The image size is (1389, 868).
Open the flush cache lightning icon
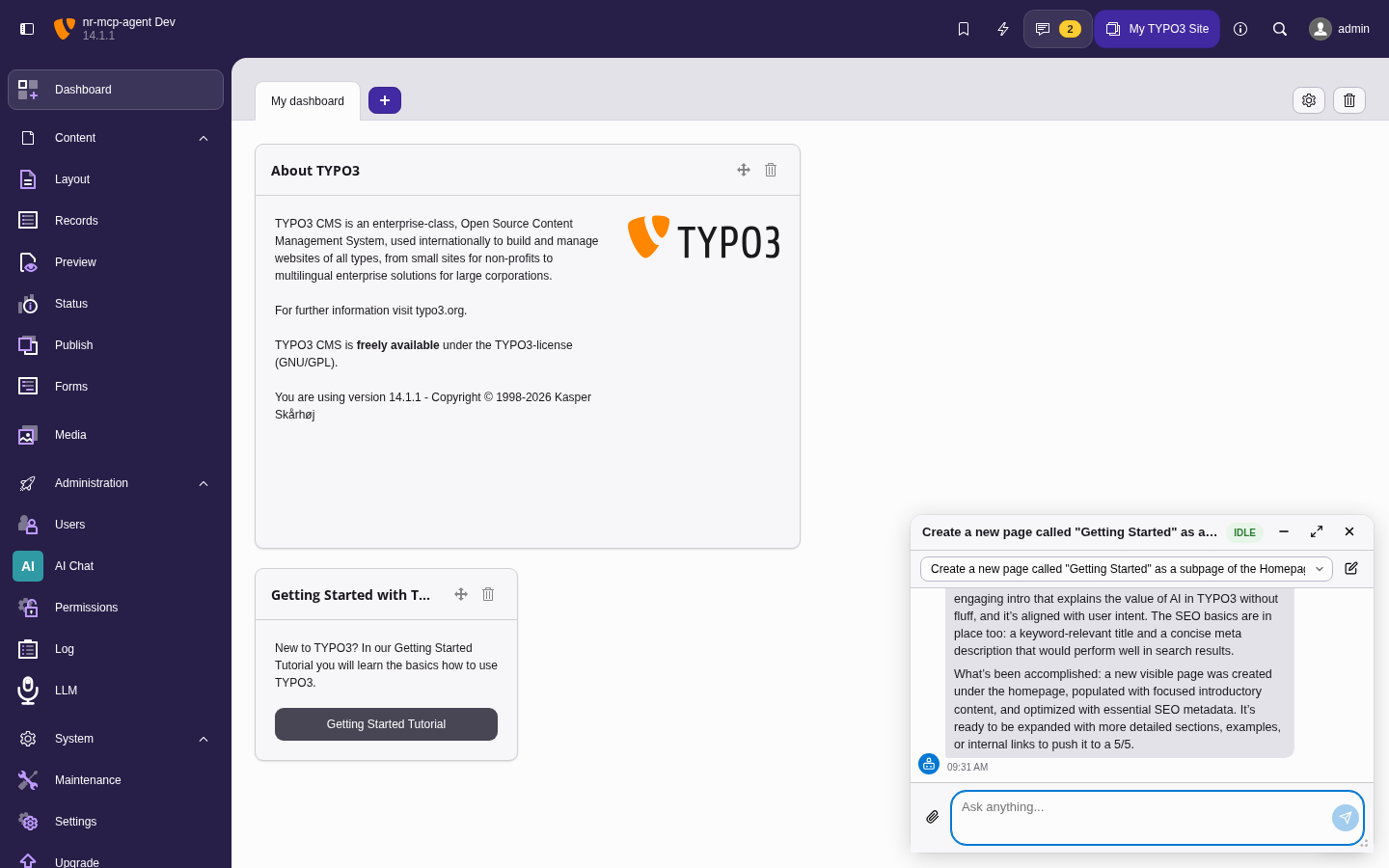pos(1003,29)
